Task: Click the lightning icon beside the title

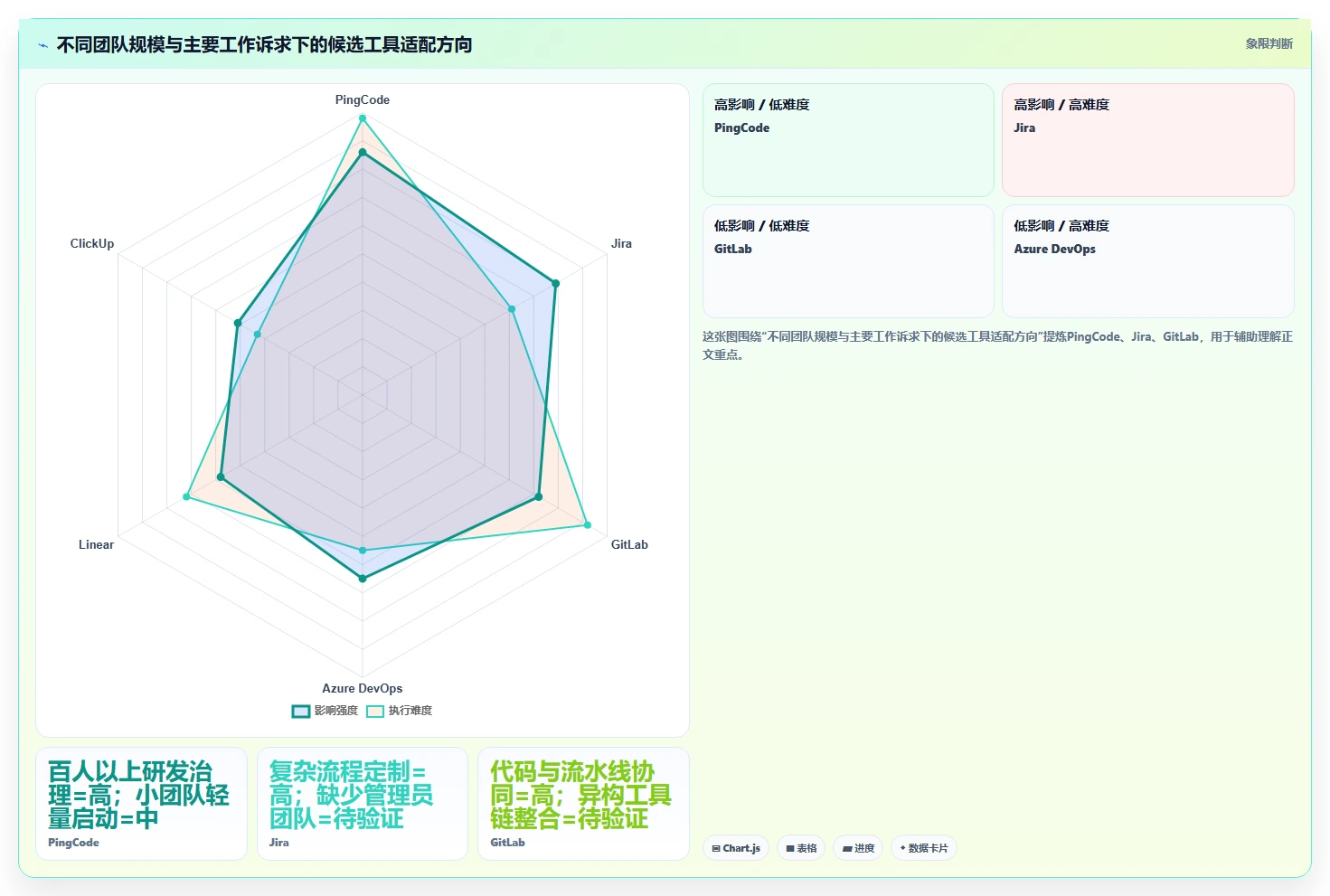Action: tap(42, 45)
